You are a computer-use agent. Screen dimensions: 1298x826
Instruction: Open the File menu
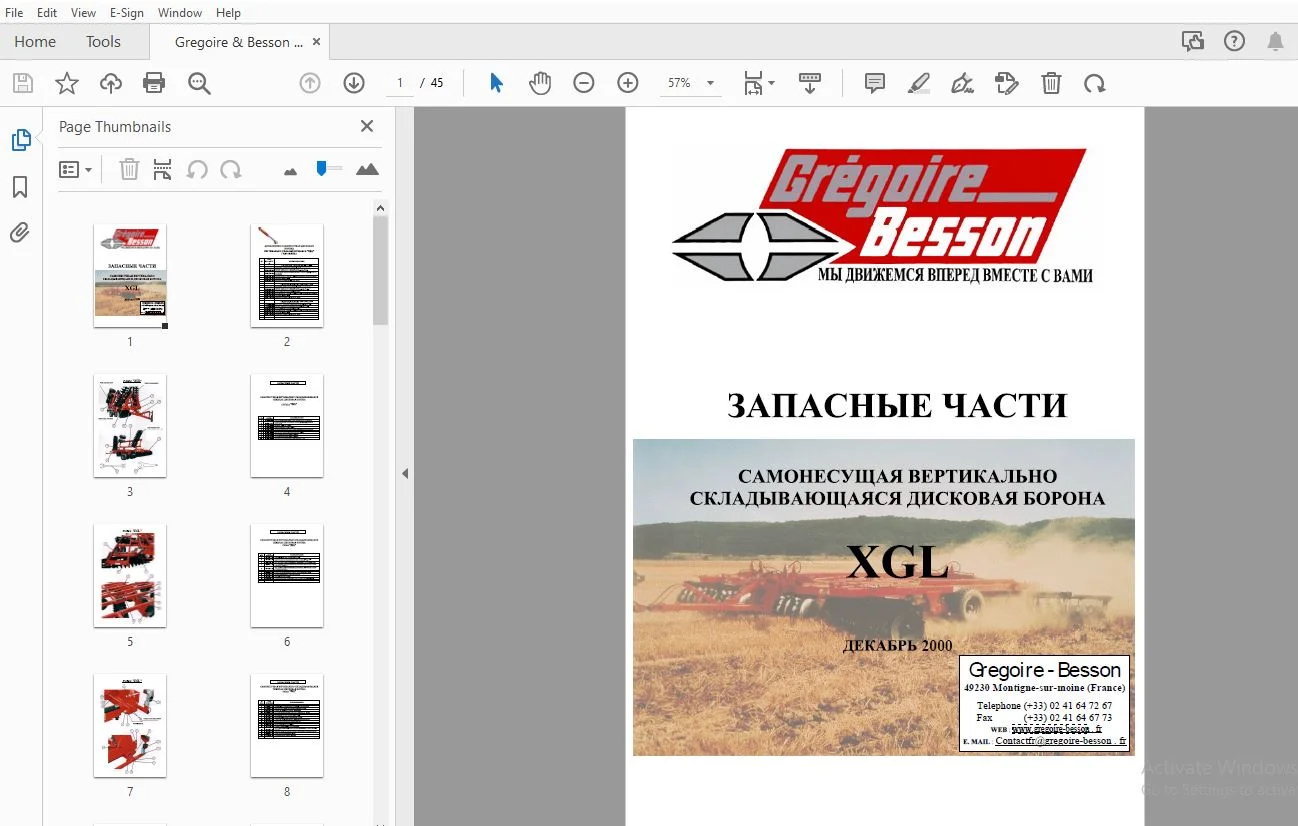[x=14, y=13]
